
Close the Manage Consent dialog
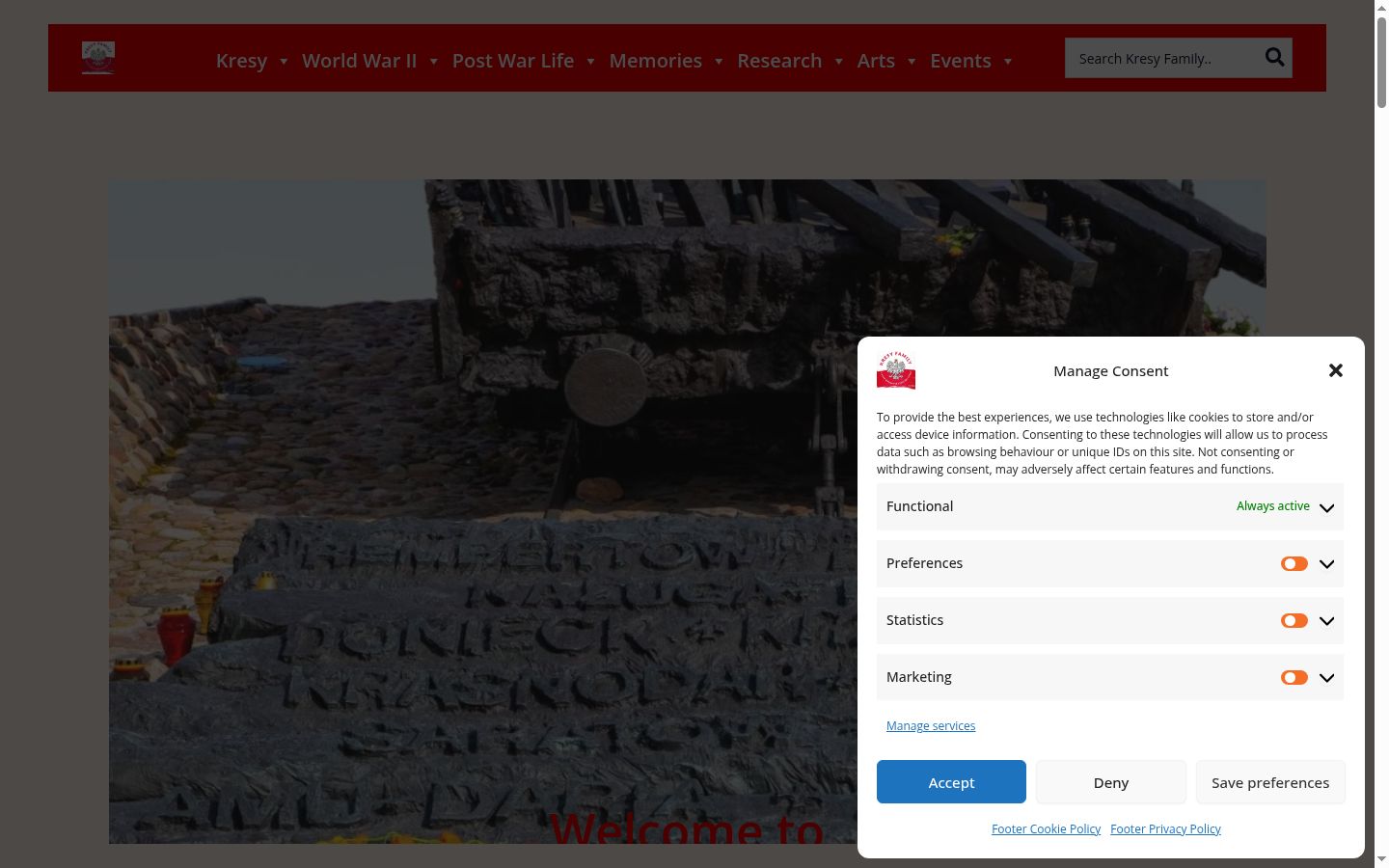click(1336, 370)
